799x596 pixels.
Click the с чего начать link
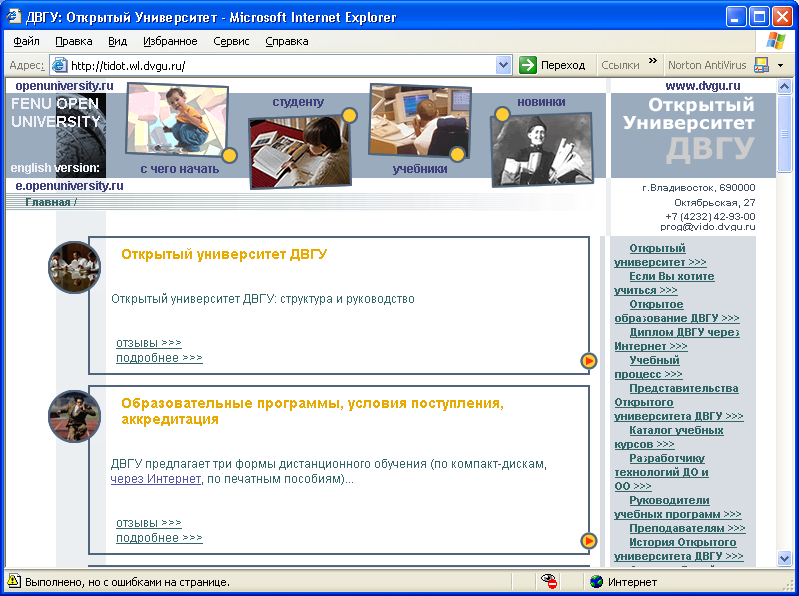179,169
